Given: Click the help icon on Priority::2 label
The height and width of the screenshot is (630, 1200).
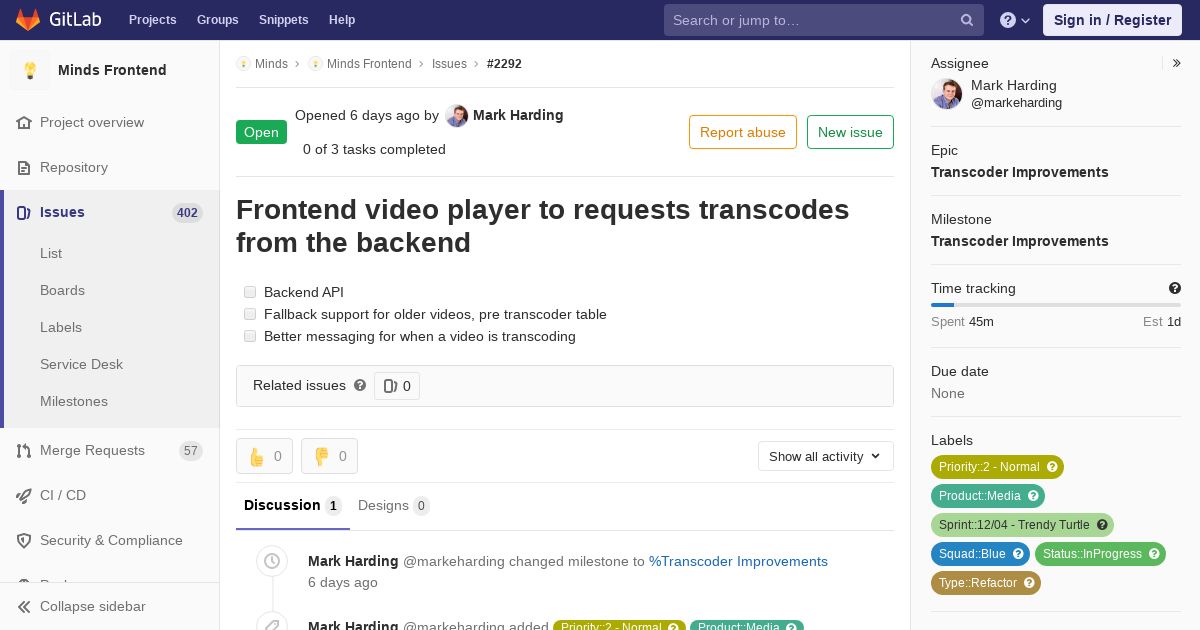Looking at the screenshot, I should click(1052, 467).
